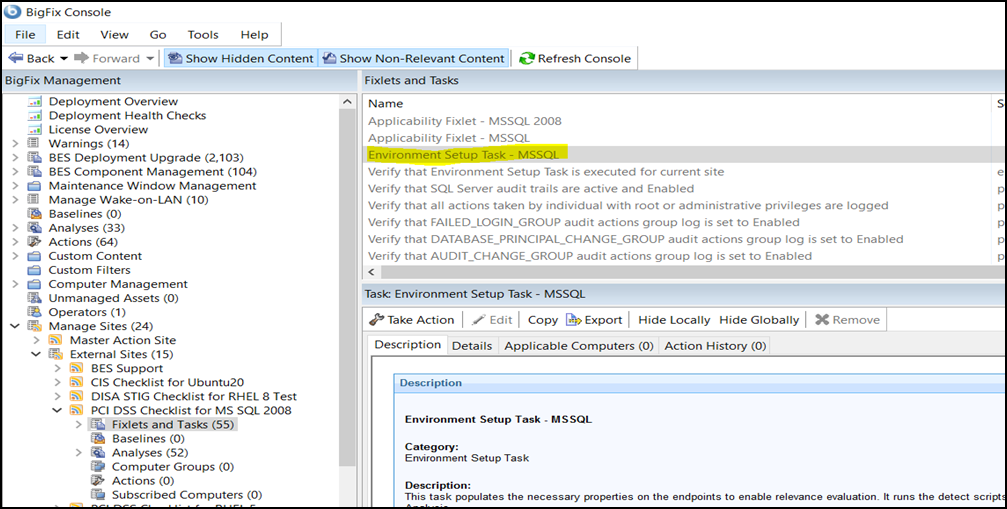Click the Warnings list icon
Viewport: 1007px width, 509px height.
(35, 143)
